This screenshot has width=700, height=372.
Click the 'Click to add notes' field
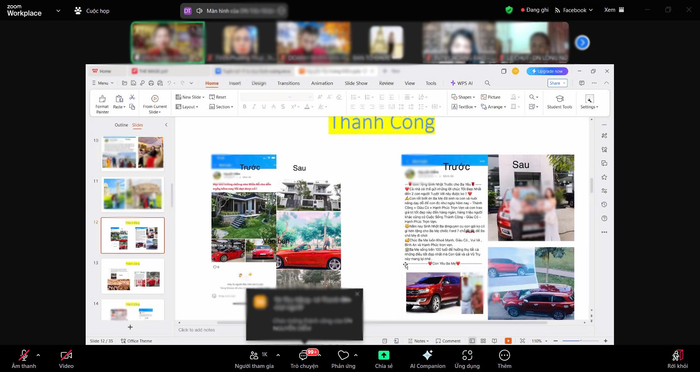[x=196, y=330]
